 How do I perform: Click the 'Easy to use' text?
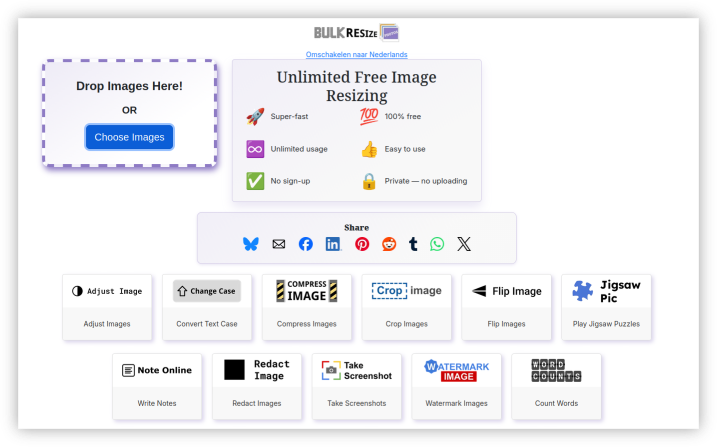(x=405, y=149)
